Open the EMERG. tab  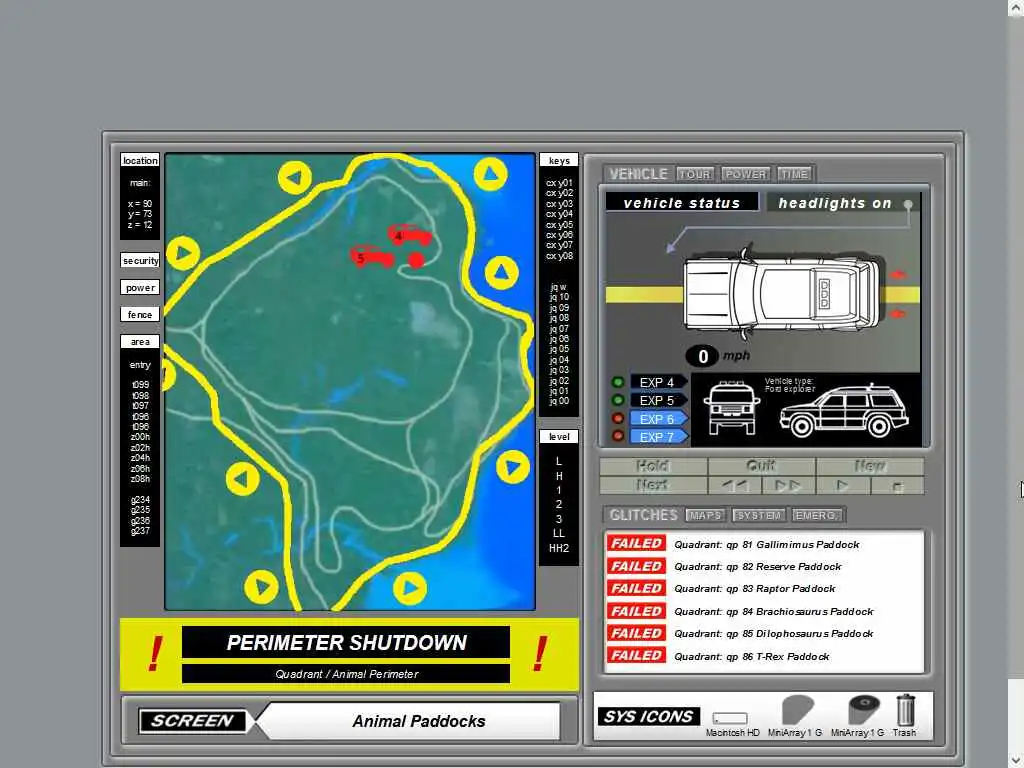tap(816, 515)
